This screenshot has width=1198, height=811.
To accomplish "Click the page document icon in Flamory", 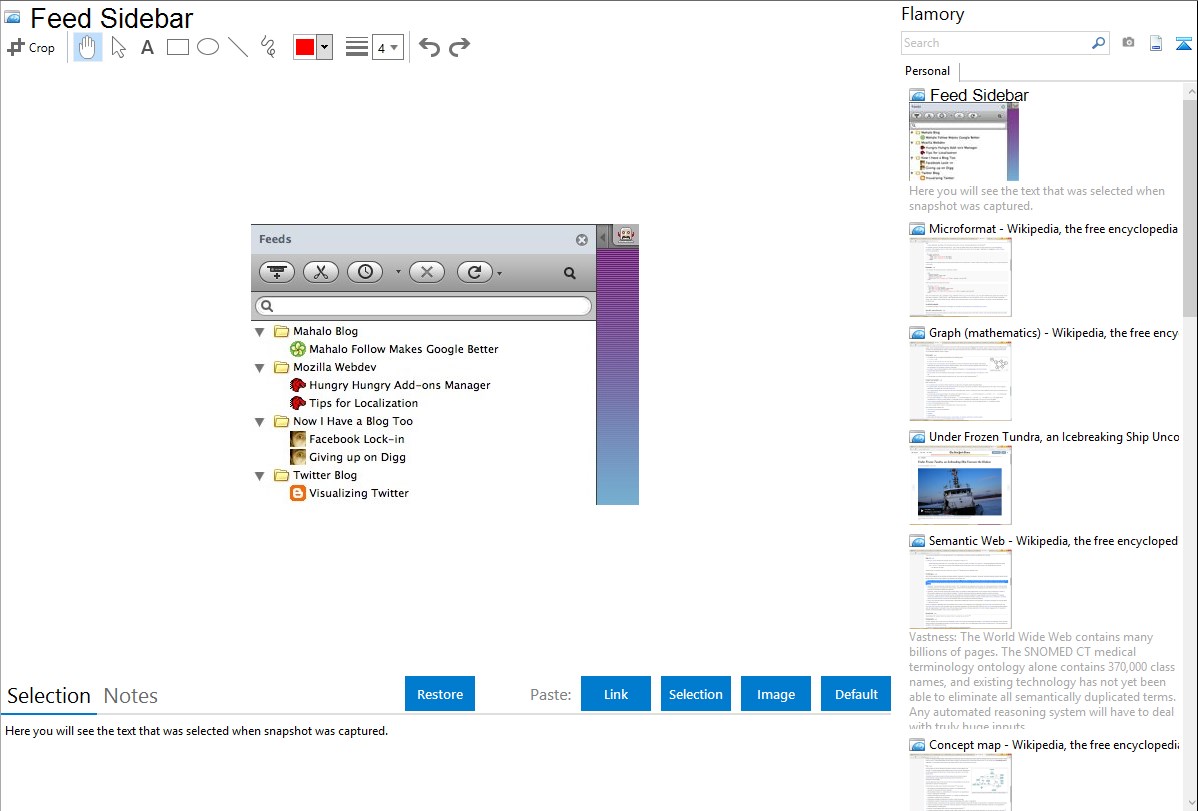I will pyautogui.click(x=1156, y=43).
